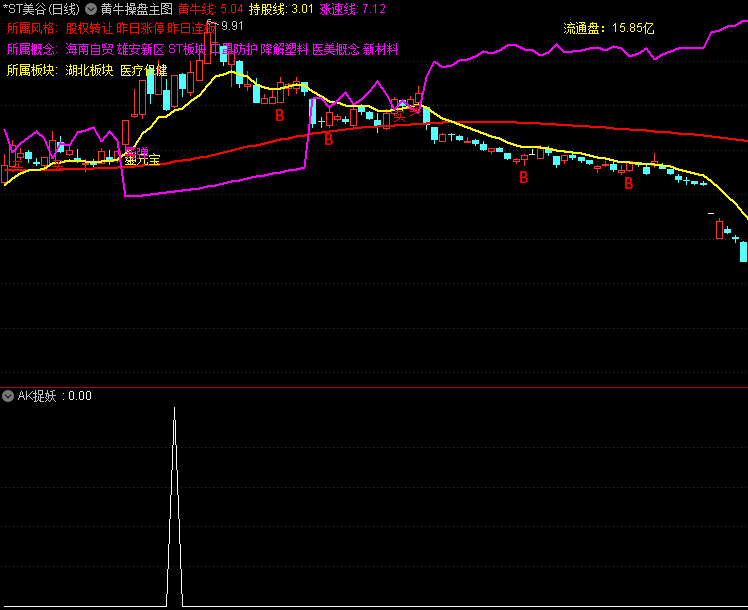
Task: Click the 黄牛线: 5.04 value label
Action: 210,9
